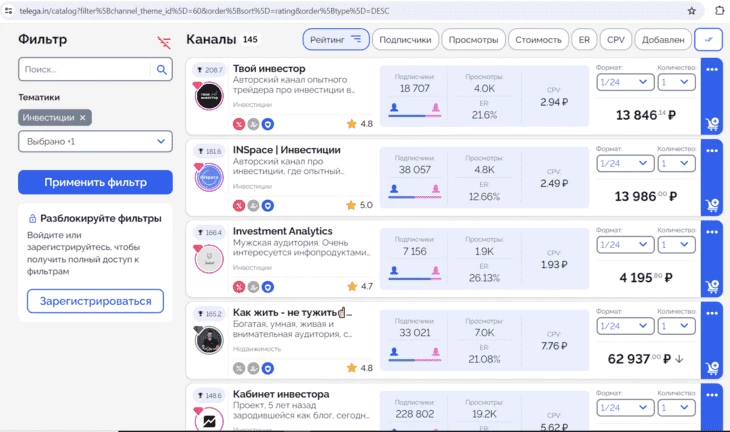The width and height of the screenshot is (730, 432).
Task: Click the reset filters icon next to Фильтр
Action: tap(164, 42)
